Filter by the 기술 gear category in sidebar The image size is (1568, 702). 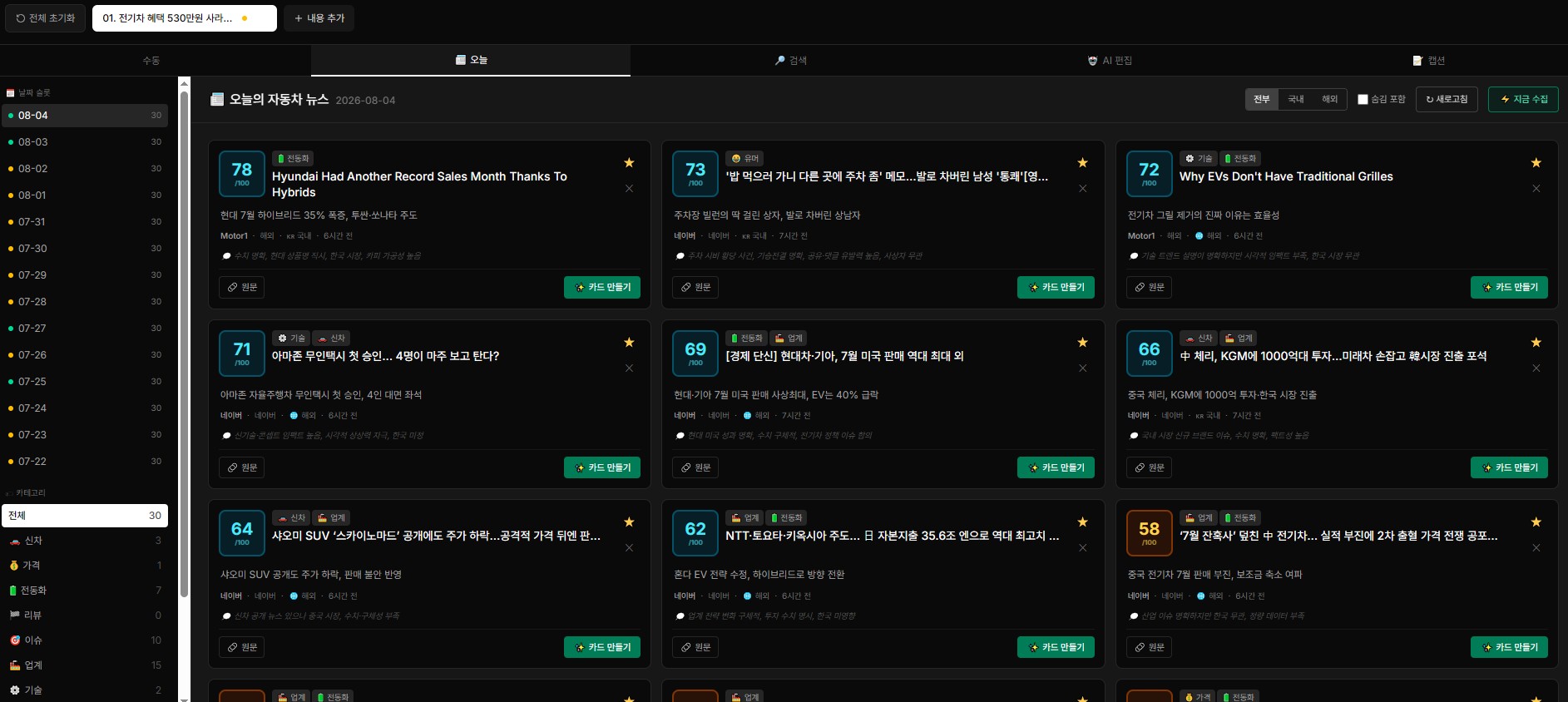click(x=85, y=690)
